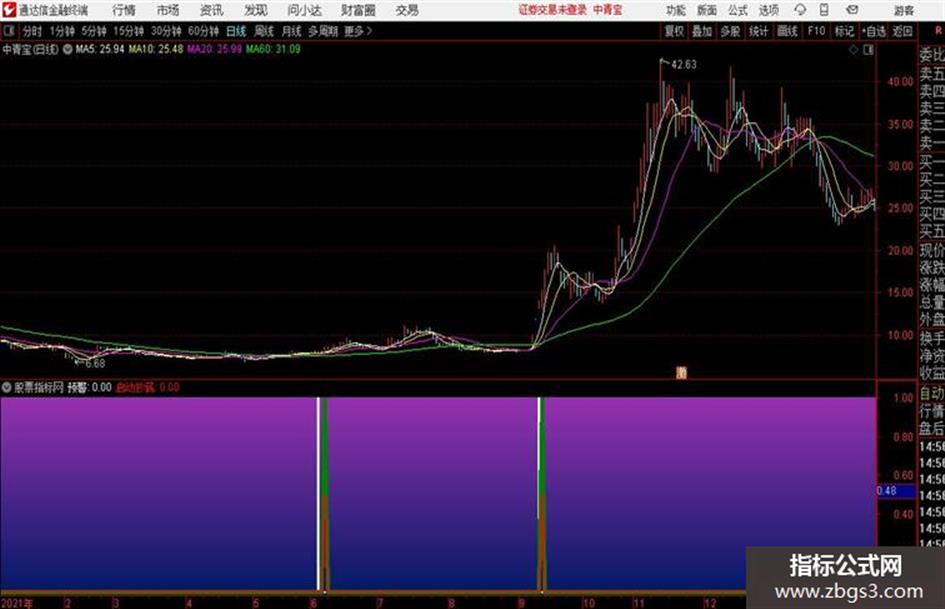Open the 版面 menu
Viewport: 945px width, 609px height.
click(x=707, y=10)
